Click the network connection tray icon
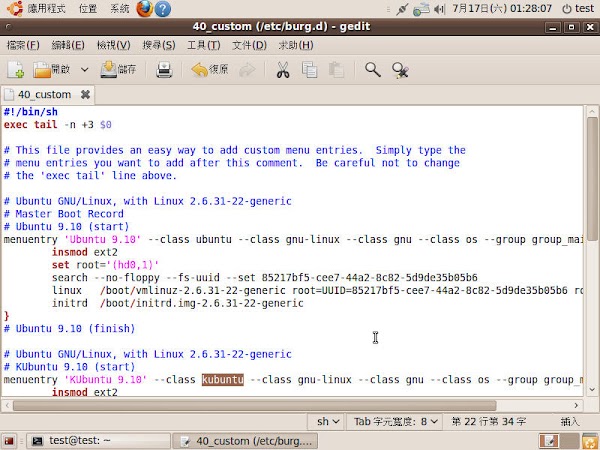This screenshot has height=450, width=600. 421,9
